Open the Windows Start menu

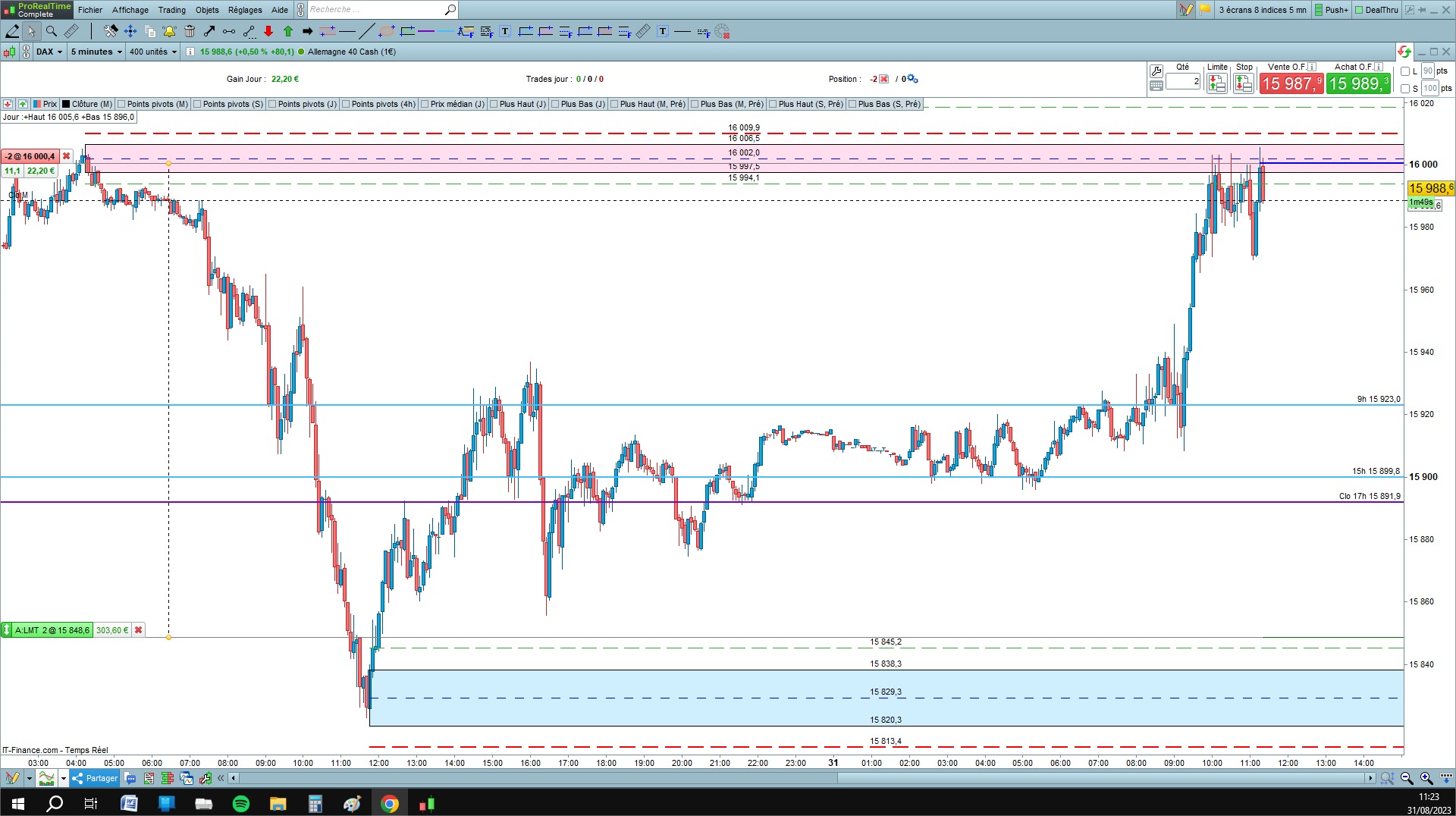click(18, 804)
